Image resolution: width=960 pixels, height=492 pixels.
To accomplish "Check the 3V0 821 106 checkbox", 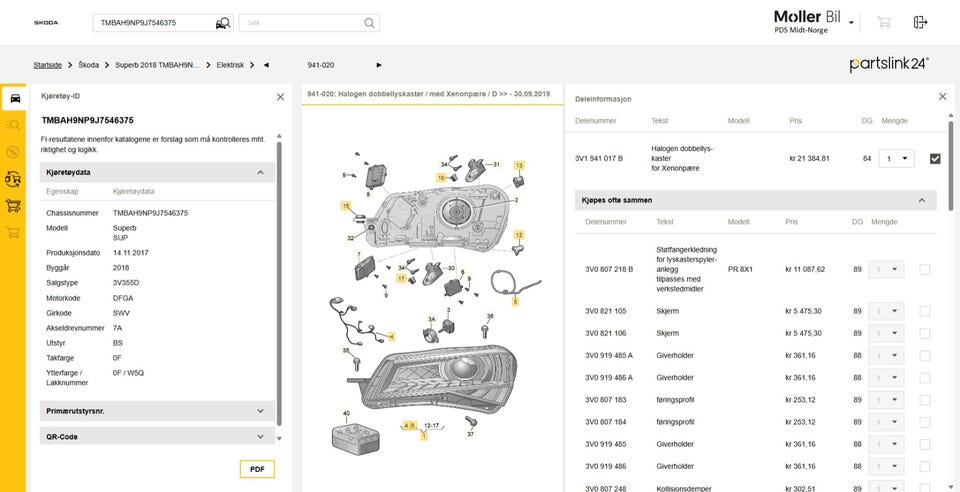I will pyautogui.click(x=924, y=334).
